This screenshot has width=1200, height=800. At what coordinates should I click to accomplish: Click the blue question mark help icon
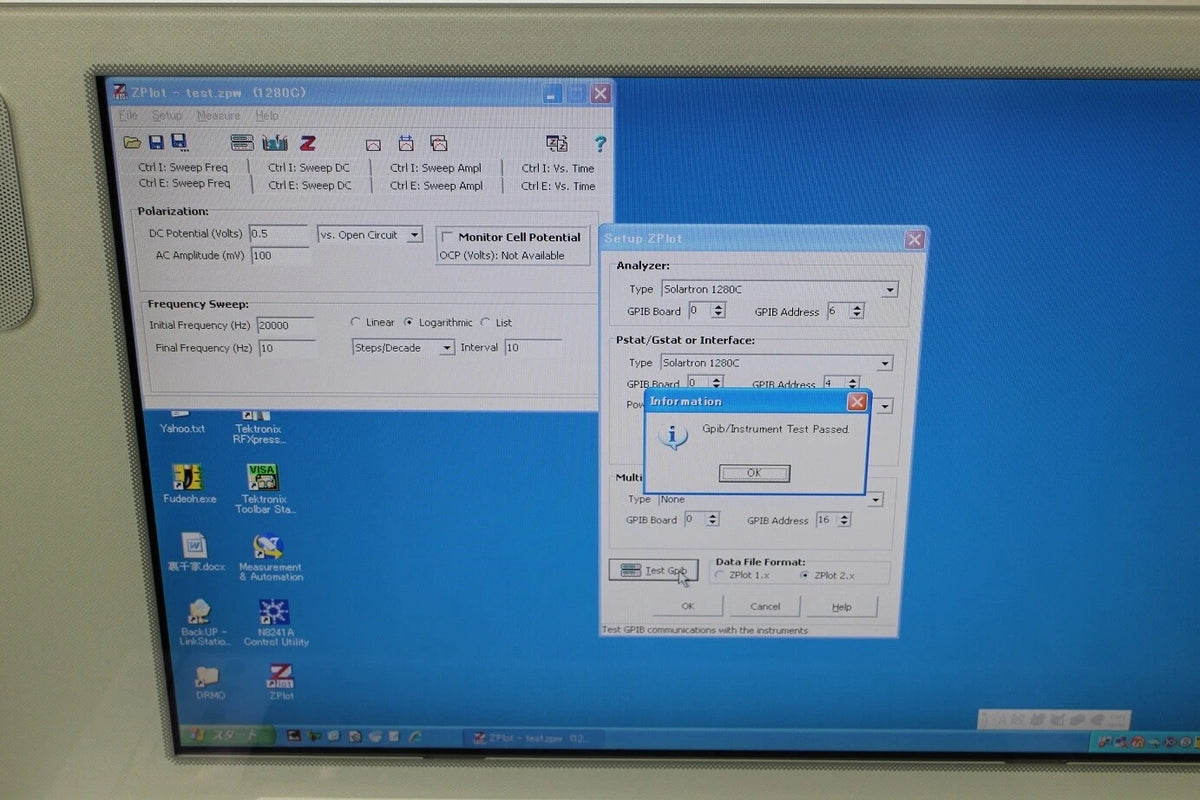600,143
